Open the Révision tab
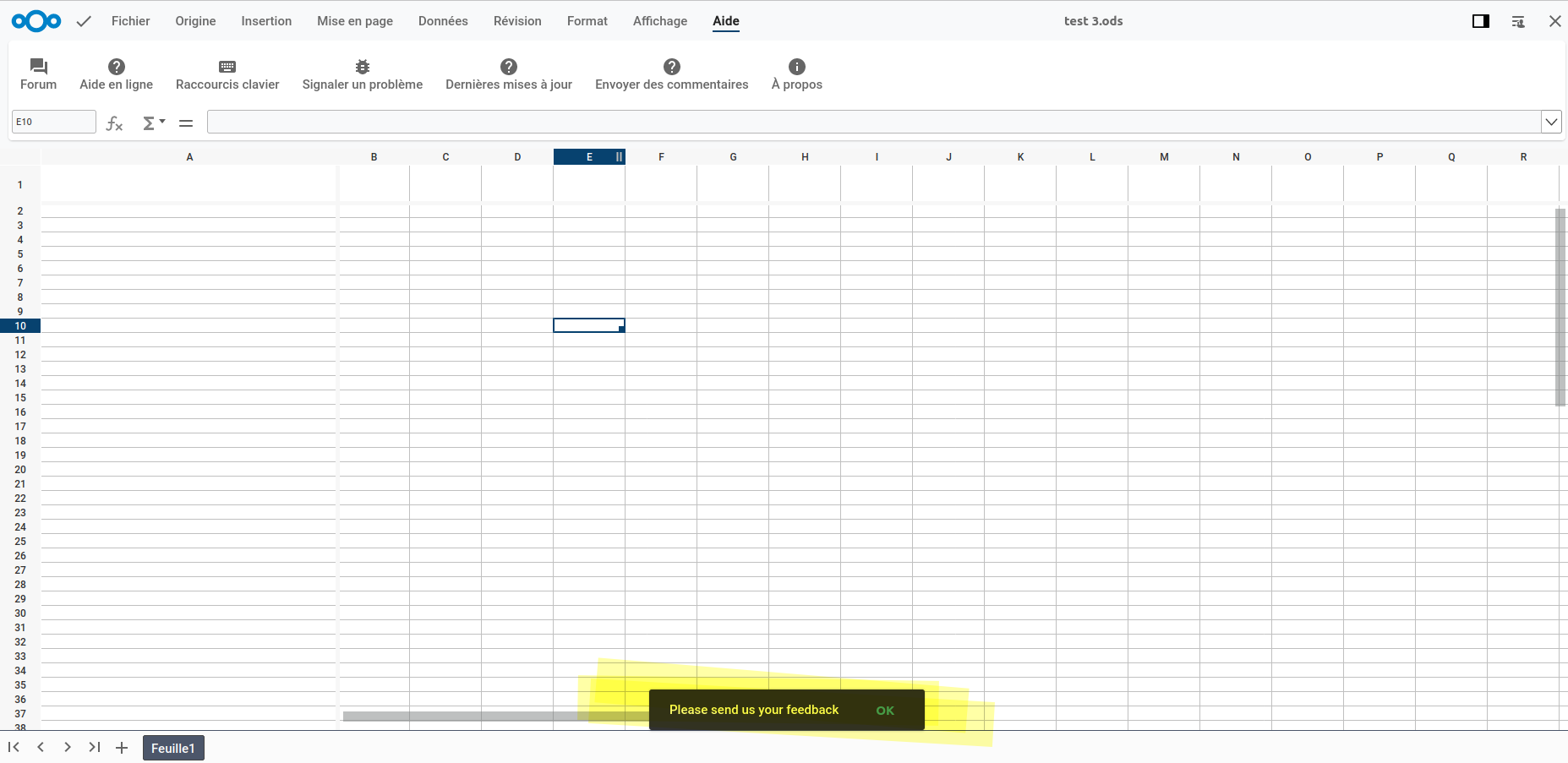 tap(517, 21)
